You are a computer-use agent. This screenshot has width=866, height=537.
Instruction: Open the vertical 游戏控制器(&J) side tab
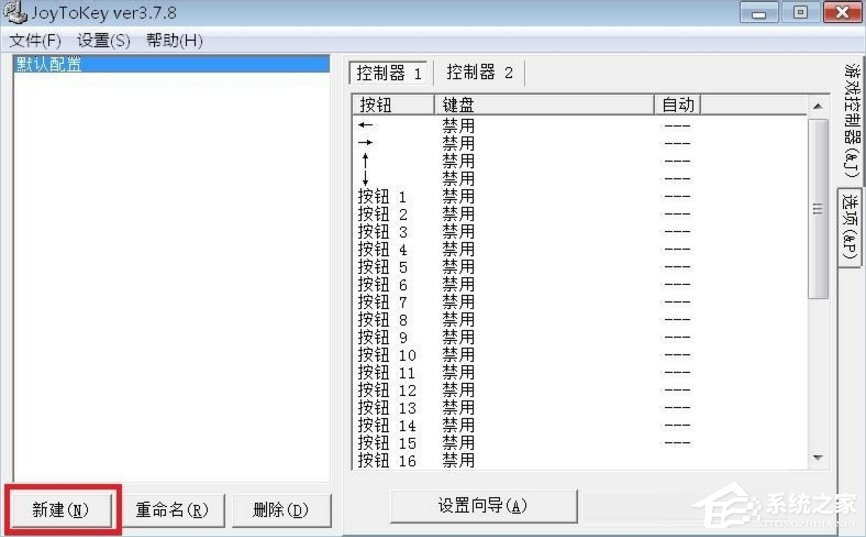(852, 122)
